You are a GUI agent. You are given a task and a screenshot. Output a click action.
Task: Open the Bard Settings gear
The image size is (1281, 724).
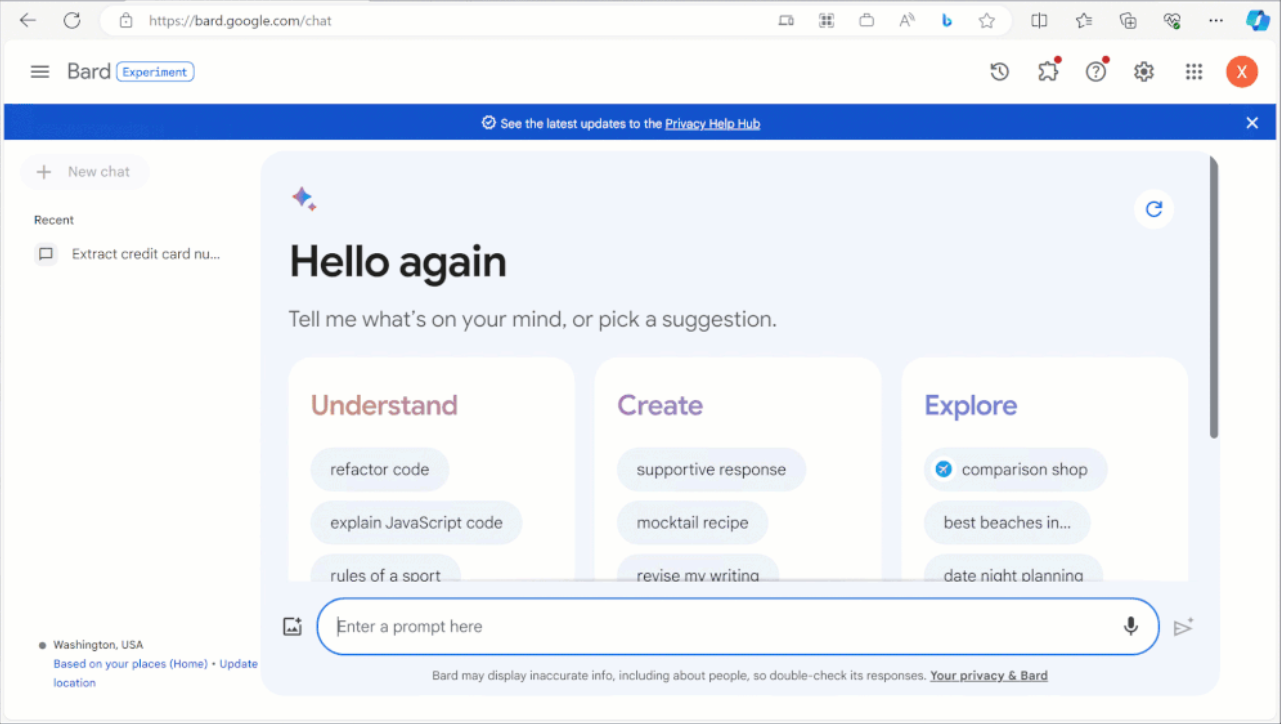point(1144,72)
